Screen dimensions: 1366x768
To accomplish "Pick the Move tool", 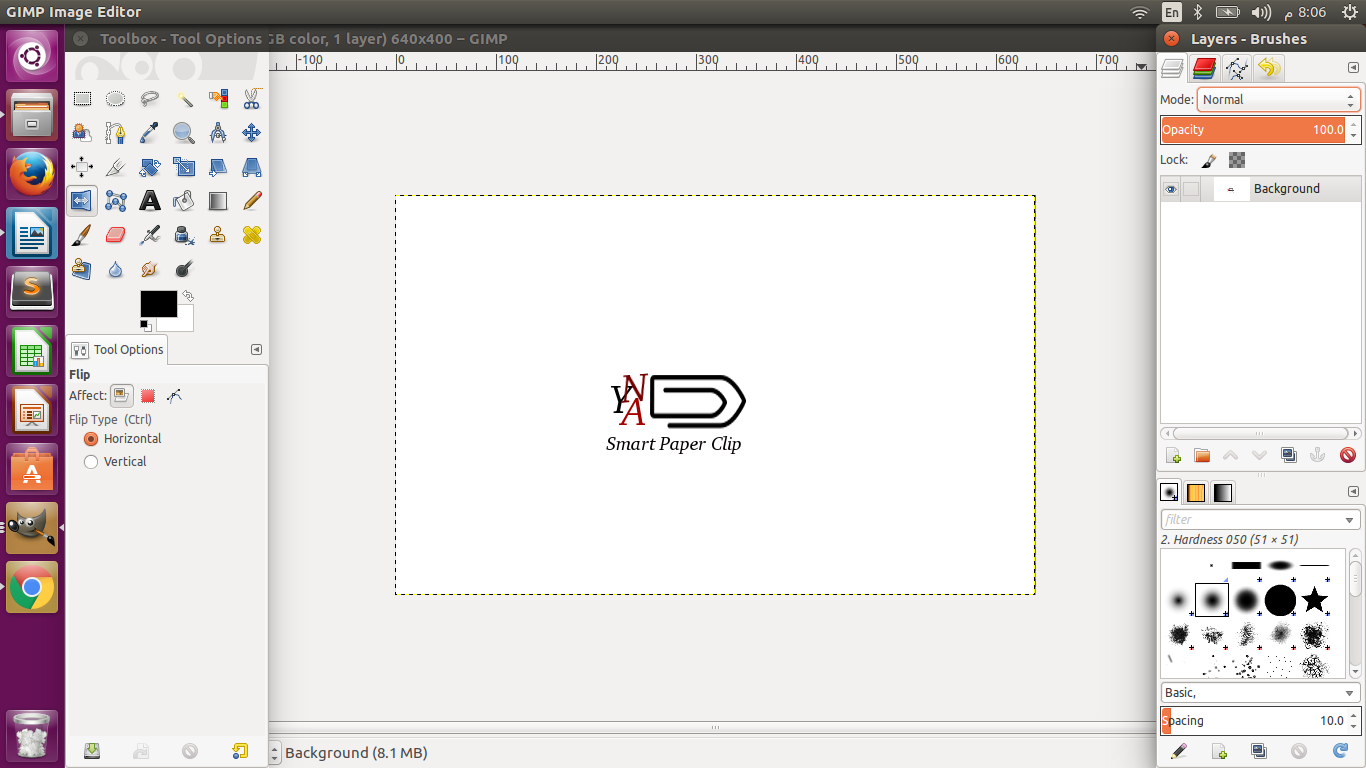I will click(252, 133).
